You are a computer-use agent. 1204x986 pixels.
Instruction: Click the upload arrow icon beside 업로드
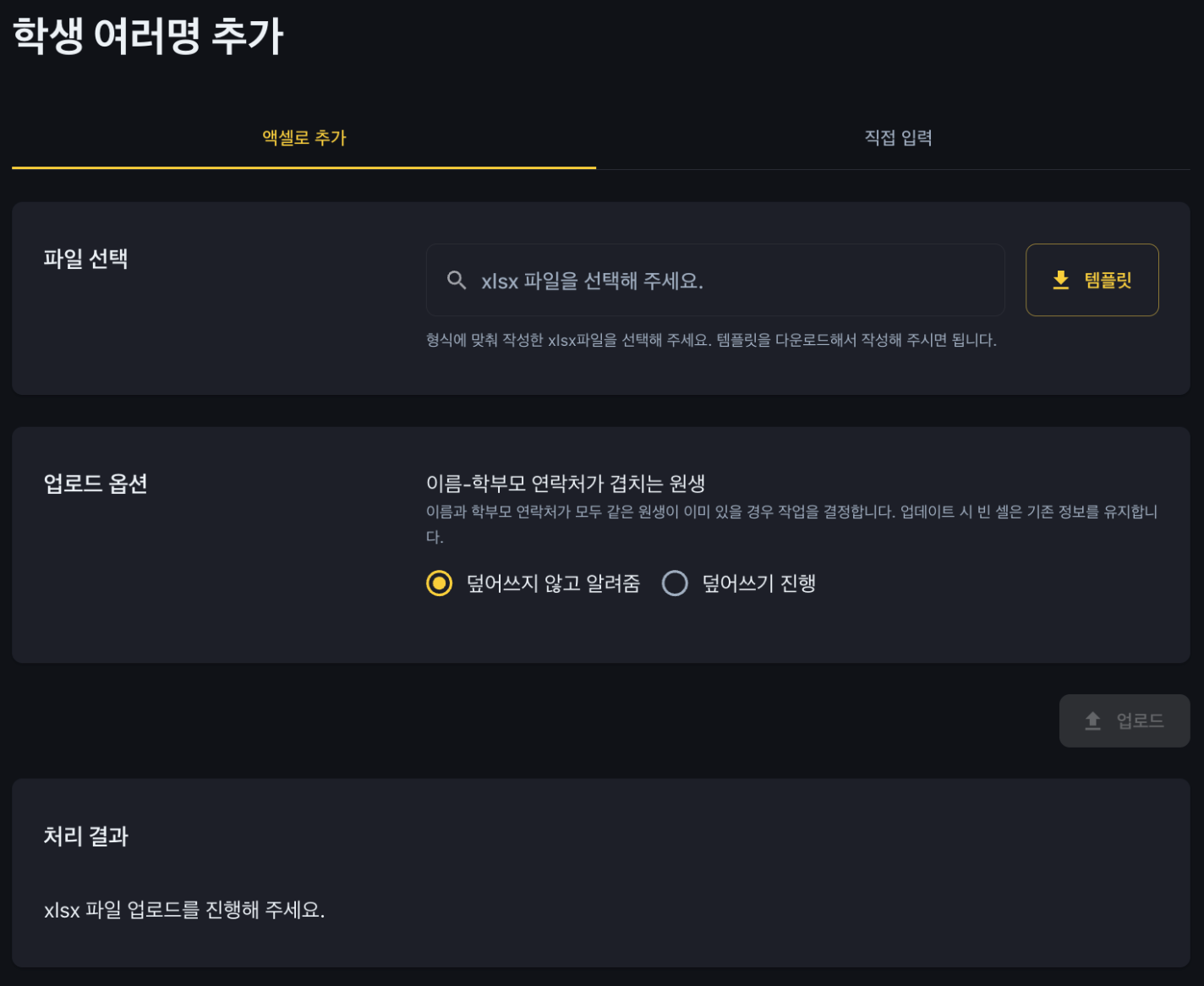click(x=1093, y=720)
